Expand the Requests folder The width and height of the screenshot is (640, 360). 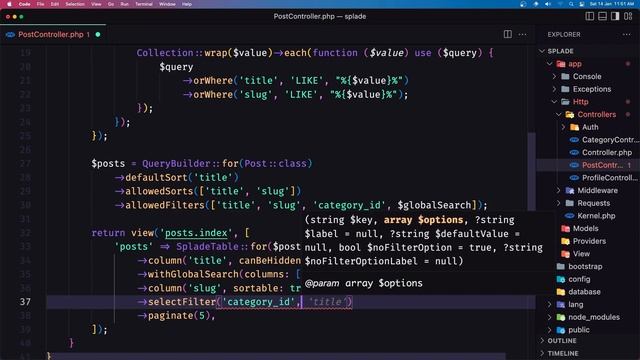coord(559,203)
